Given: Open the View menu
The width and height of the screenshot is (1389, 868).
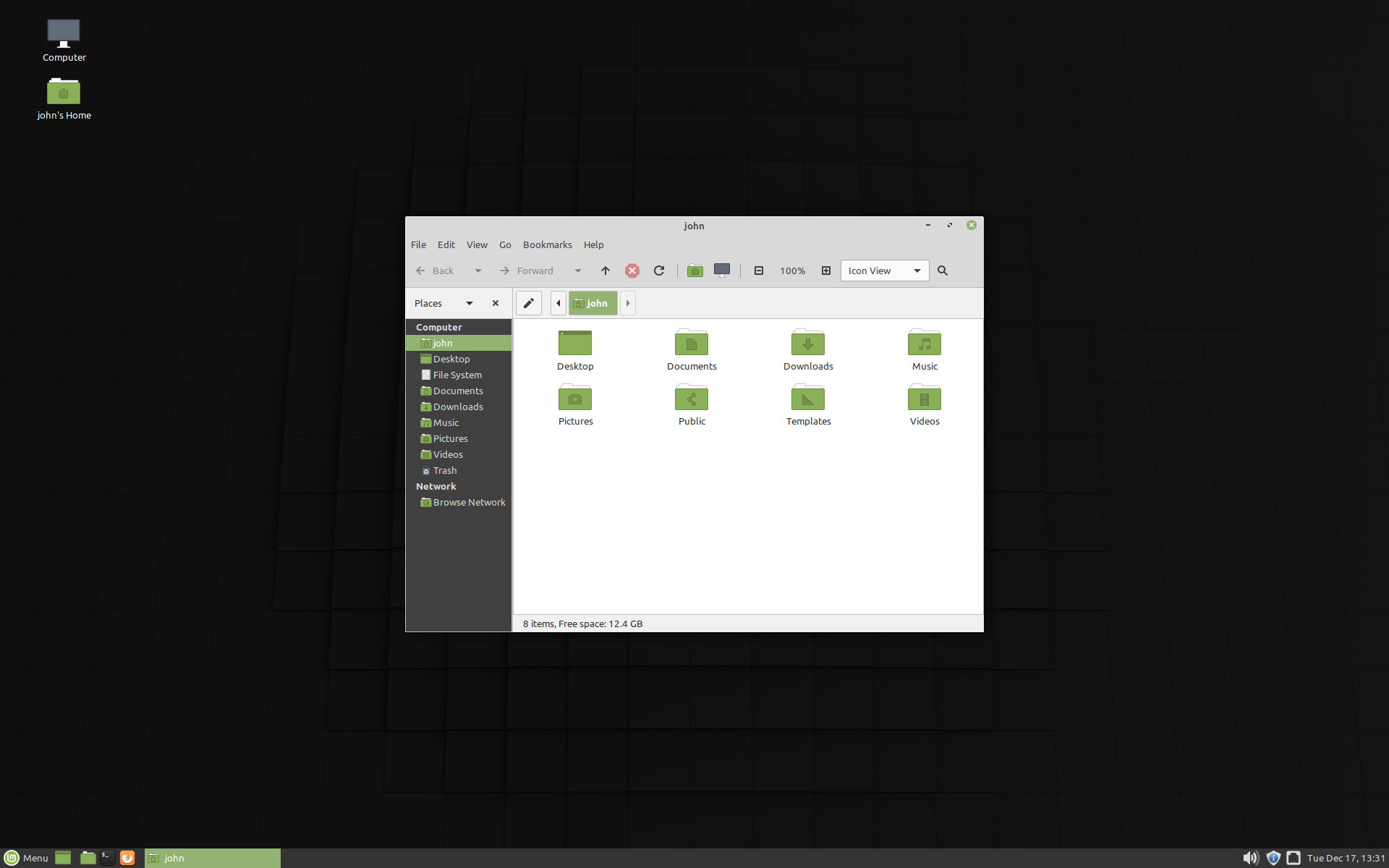Looking at the screenshot, I should click(x=477, y=244).
